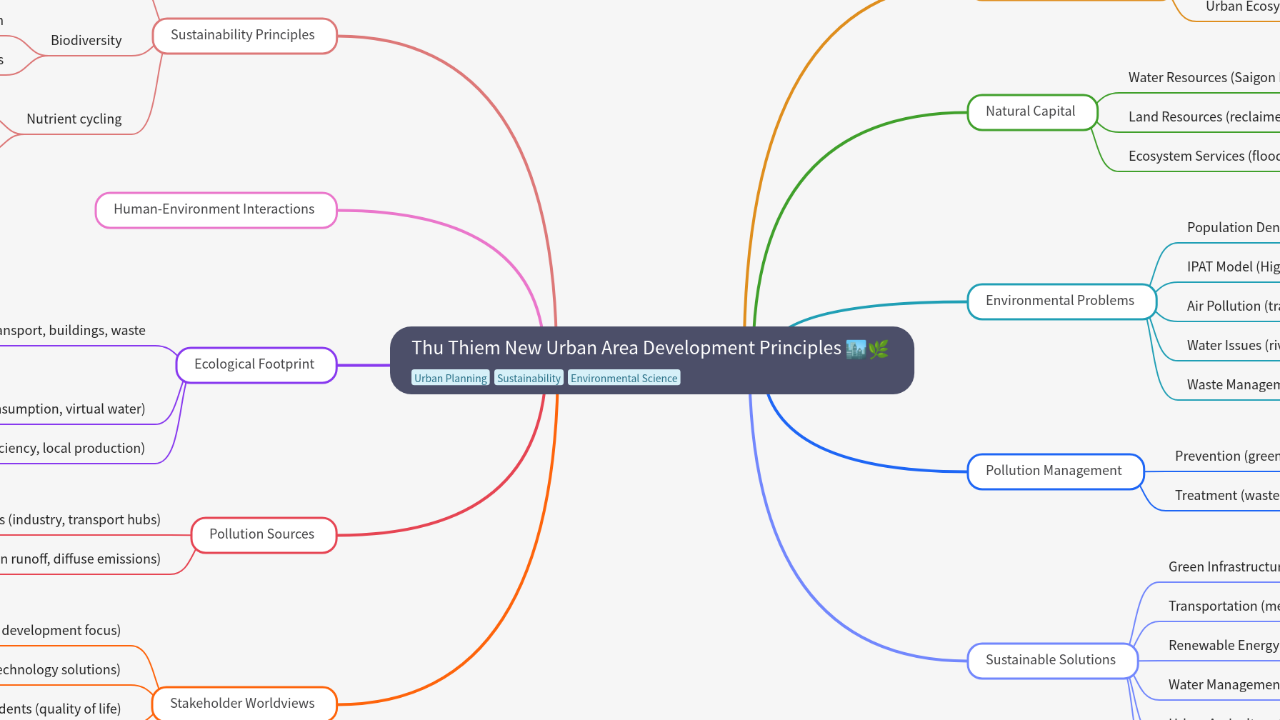Click the residents (quality of life) text
Image resolution: width=1280 pixels, height=720 pixels.
pos(60,709)
